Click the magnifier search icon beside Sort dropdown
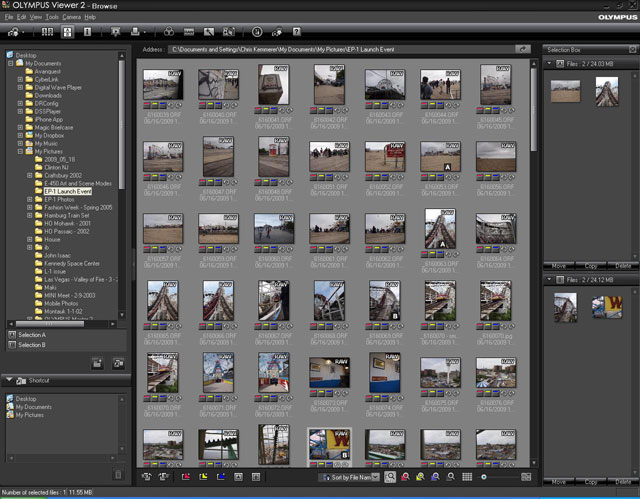This screenshot has width=640, height=499. tap(390, 477)
